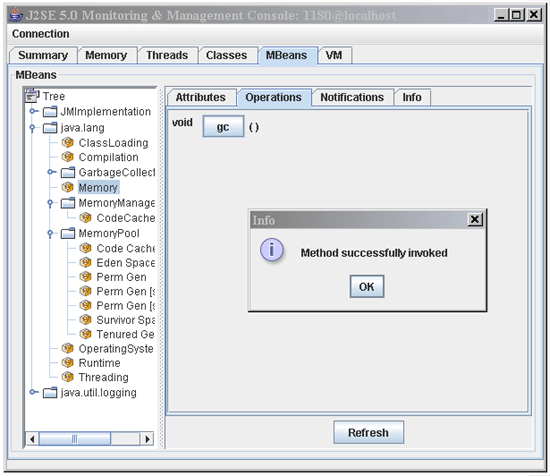Click the tree horizontal scrollbar thumb

(x=75, y=439)
